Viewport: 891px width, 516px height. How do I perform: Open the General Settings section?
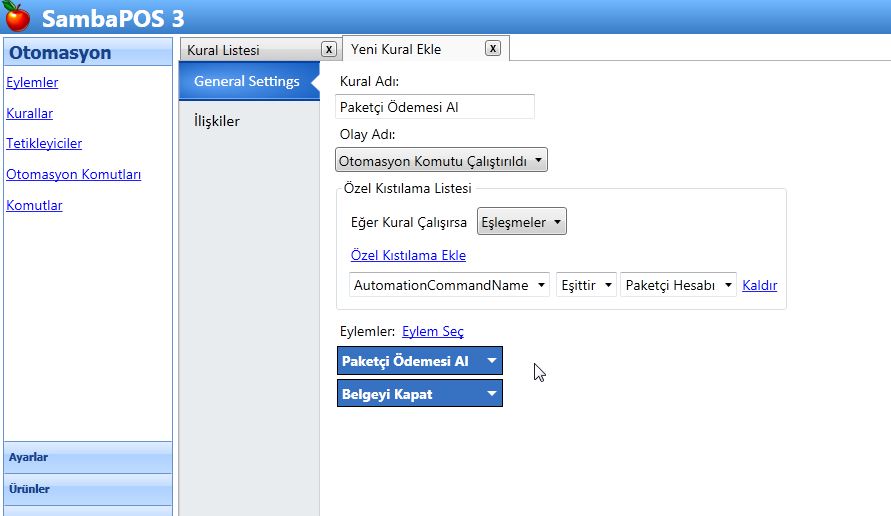point(246,81)
